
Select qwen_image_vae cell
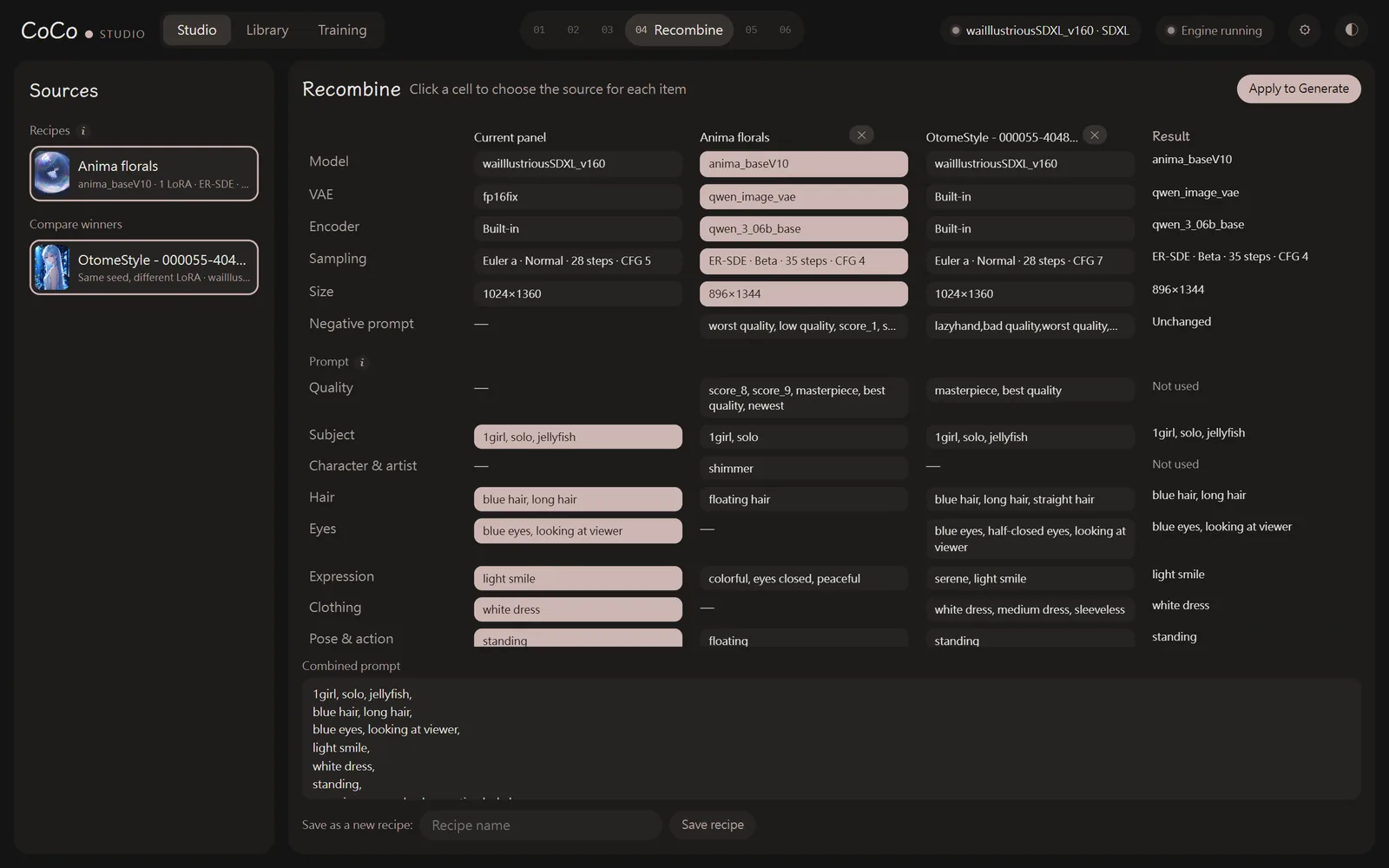point(804,197)
